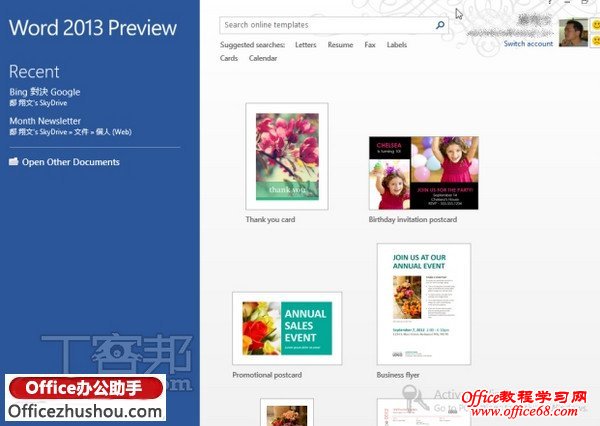The height and width of the screenshot is (426, 600).
Task: Click the Thank you card caption
Action: click(270, 220)
